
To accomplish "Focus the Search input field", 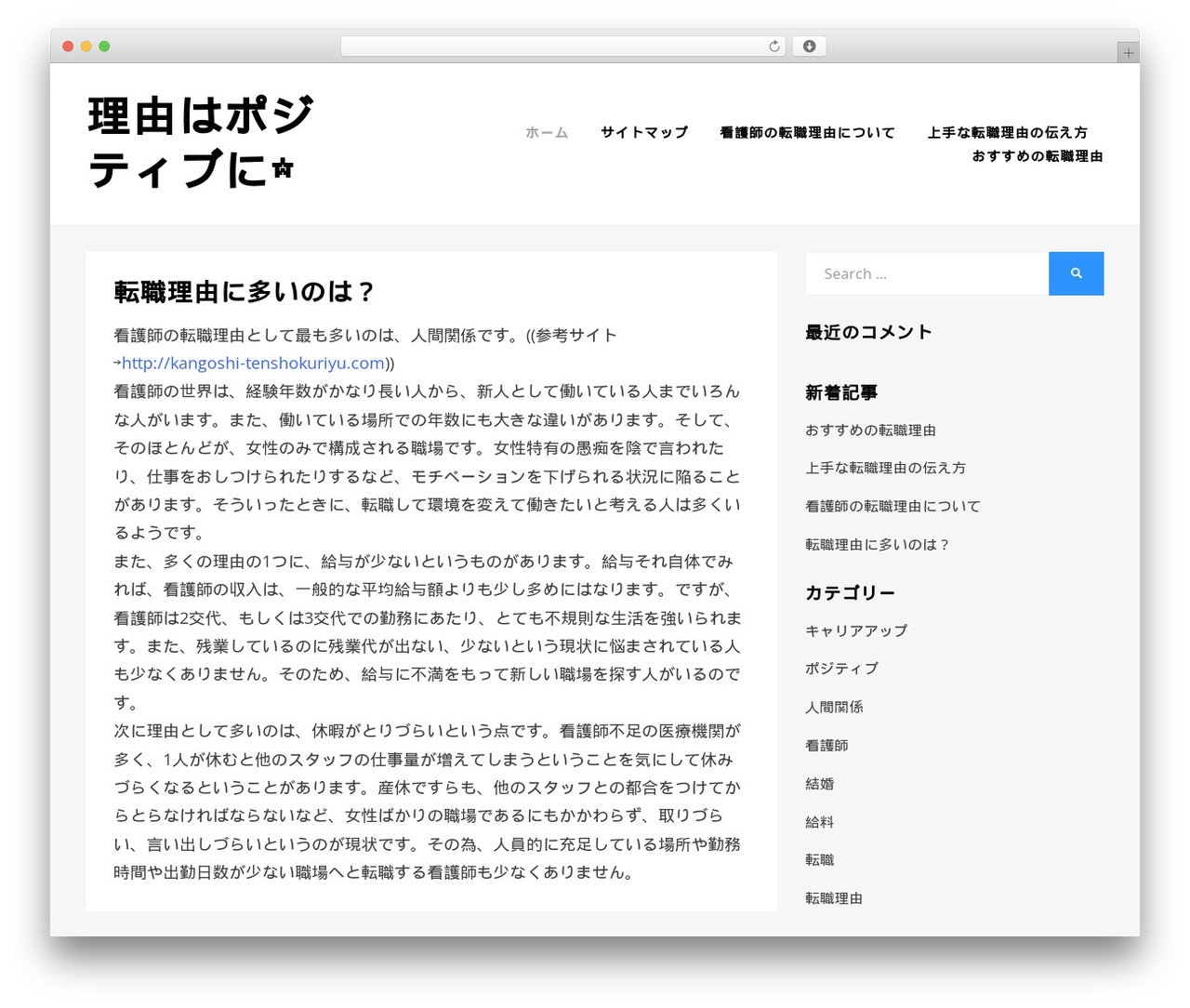I will tap(927, 273).
